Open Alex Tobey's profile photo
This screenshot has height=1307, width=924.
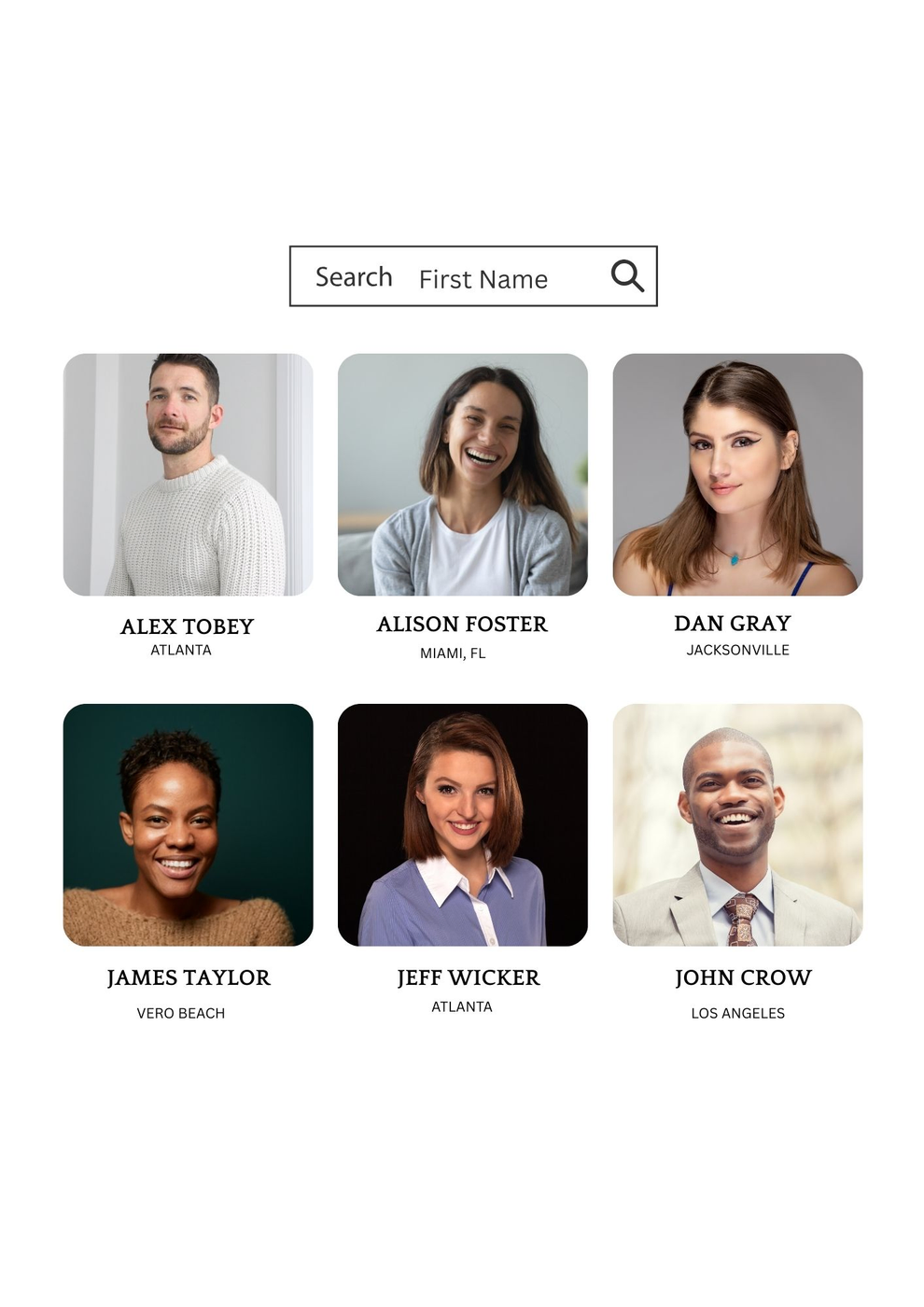(x=188, y=474)
